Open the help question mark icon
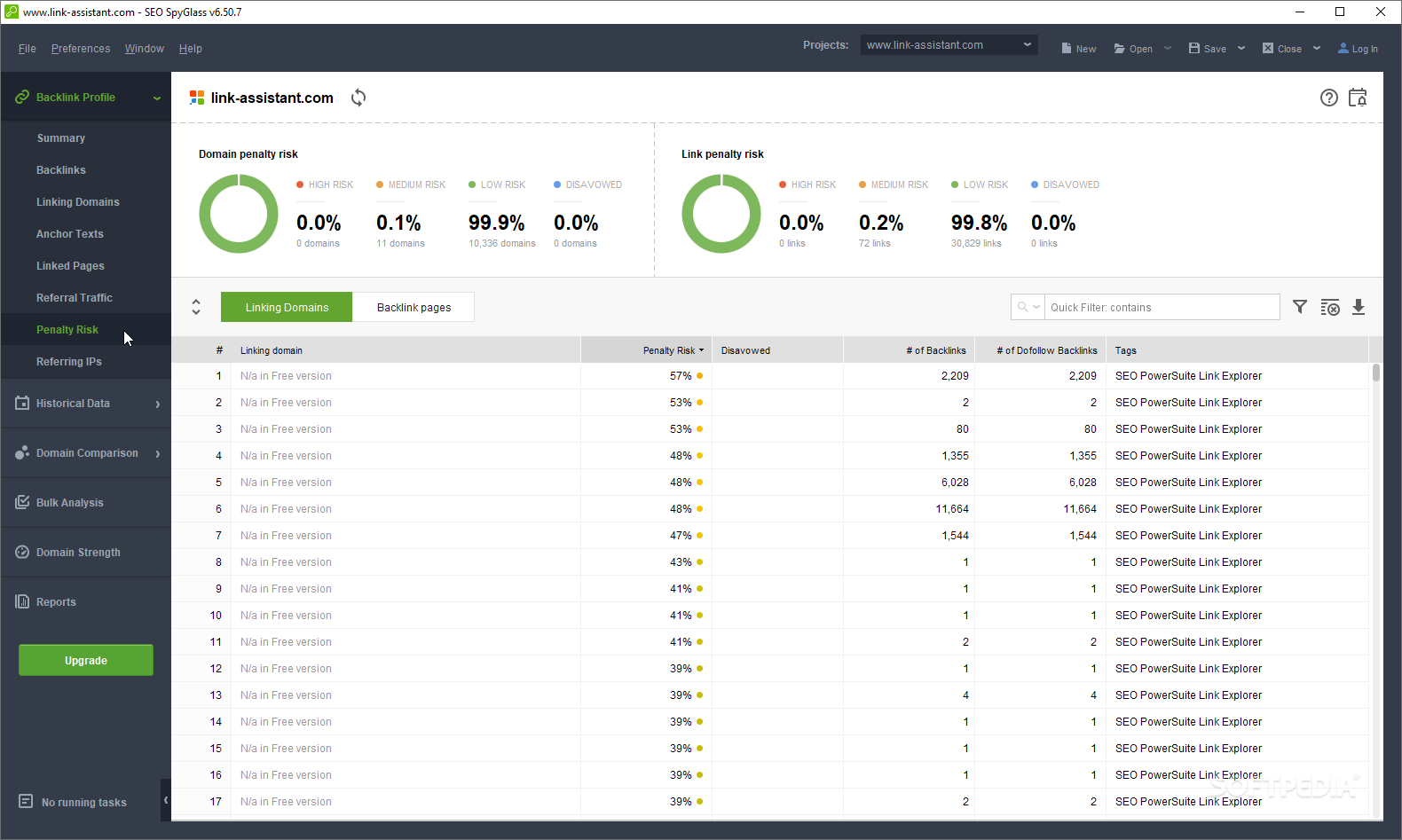The width and height of the screenshot is (1402, 840). 1328,98
